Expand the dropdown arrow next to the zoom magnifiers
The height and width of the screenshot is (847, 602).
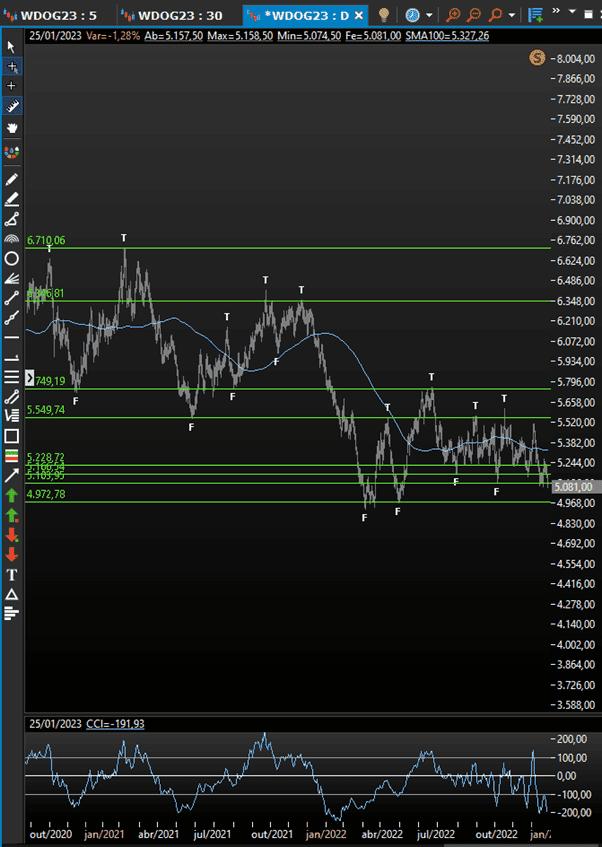click(513, 16)
